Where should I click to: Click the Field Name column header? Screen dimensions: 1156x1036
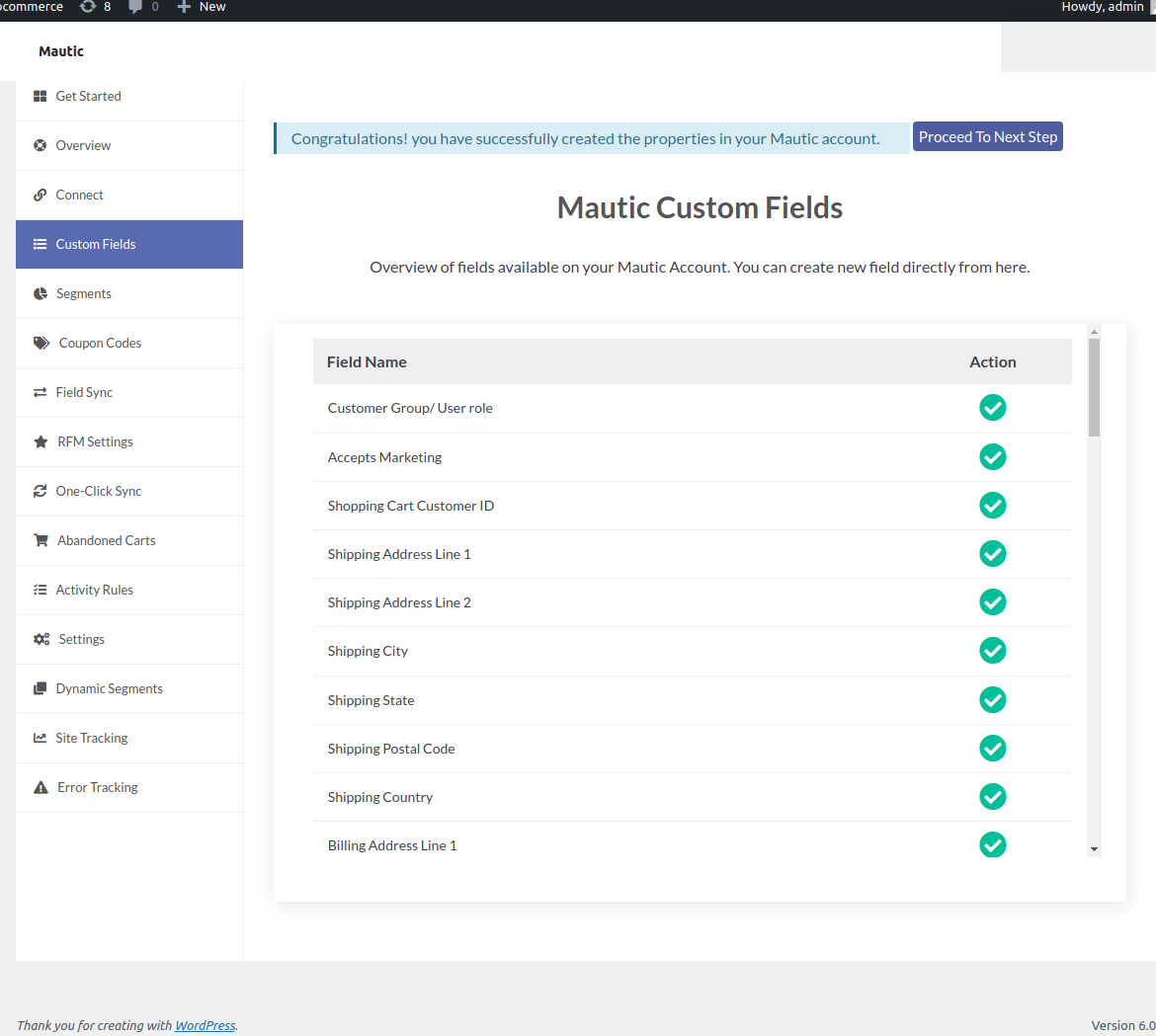367,361
